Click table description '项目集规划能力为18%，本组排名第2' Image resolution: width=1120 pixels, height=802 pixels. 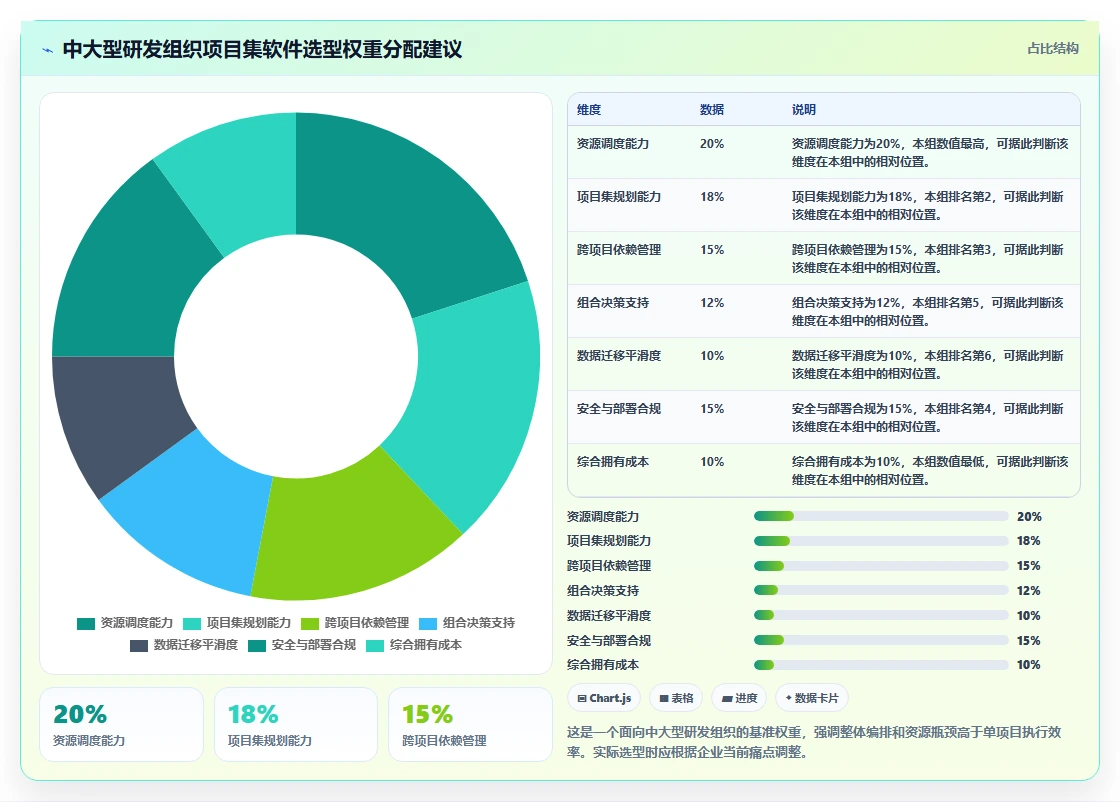(927, 206)
